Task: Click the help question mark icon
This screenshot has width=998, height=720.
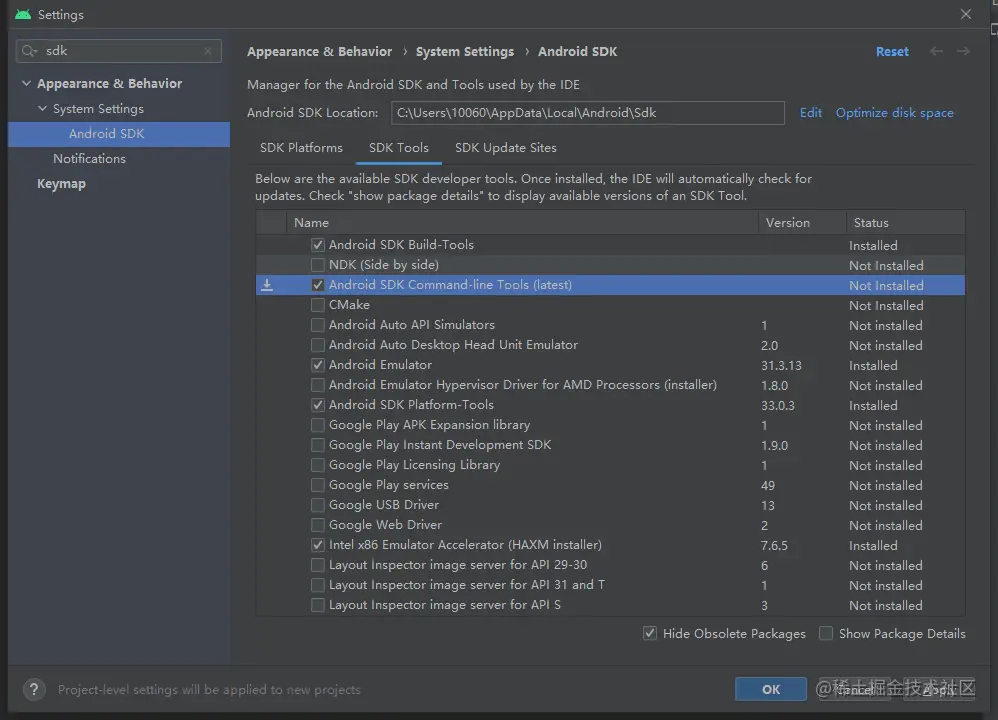Action: (34, 689)
